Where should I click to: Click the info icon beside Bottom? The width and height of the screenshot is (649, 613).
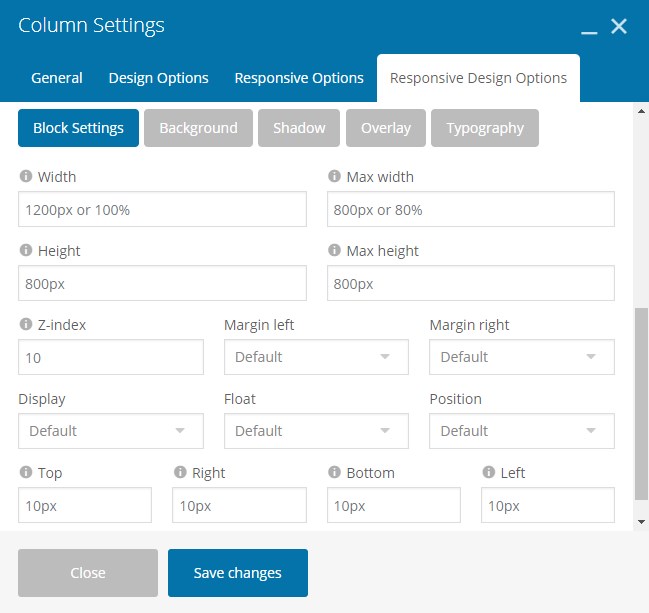334,473
